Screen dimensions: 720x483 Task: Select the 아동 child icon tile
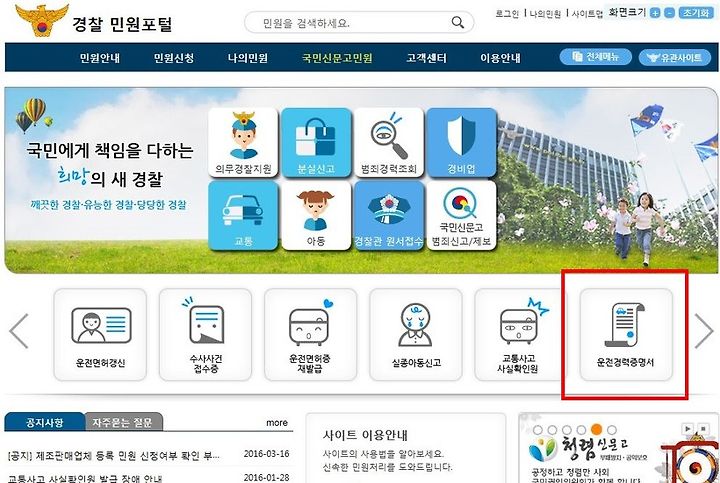tap(316, 215)
